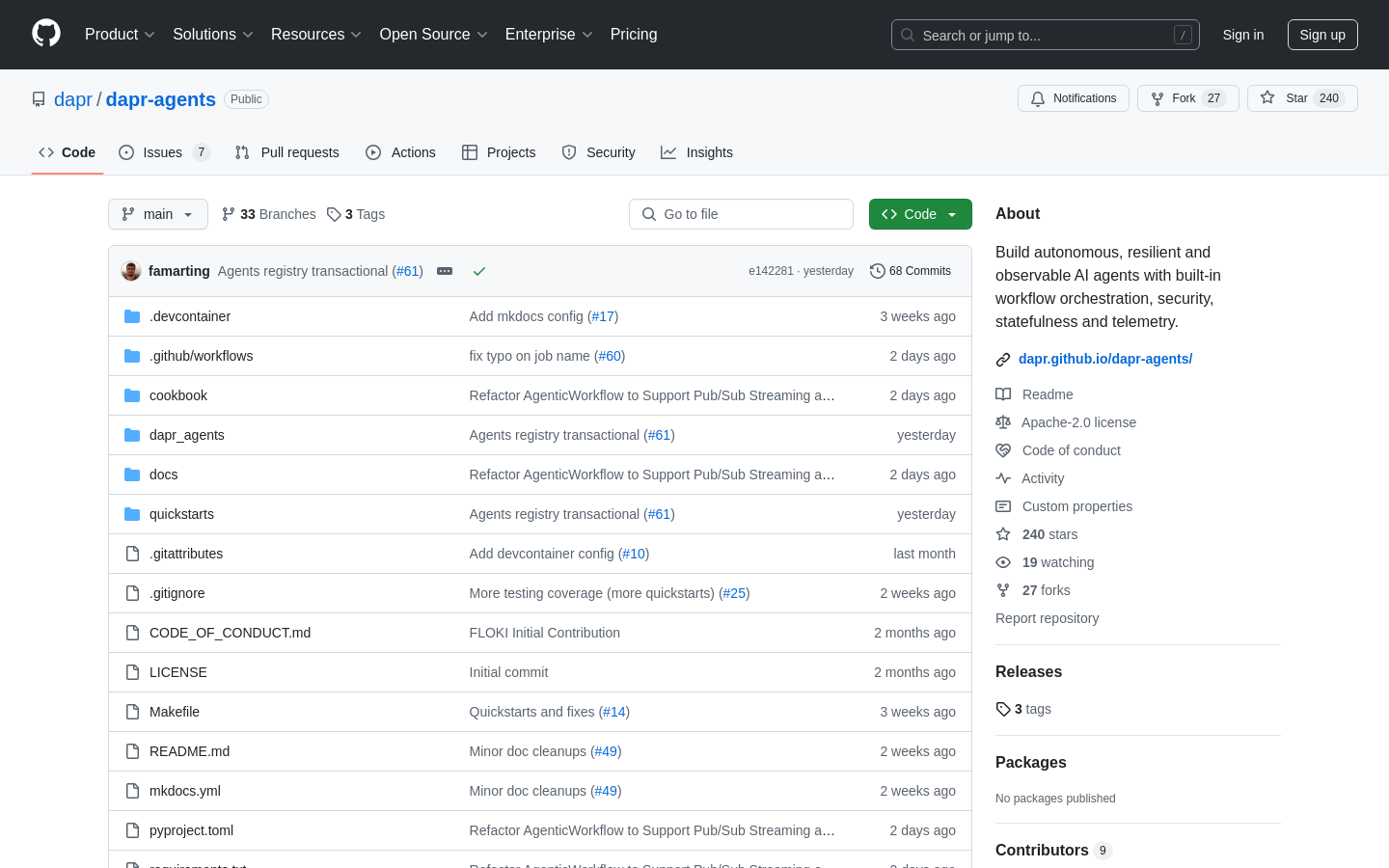The width and height of the screenshot is (1389, 868).
Task: Click the star icon beside 240 stars
Action: point(1003,534)
